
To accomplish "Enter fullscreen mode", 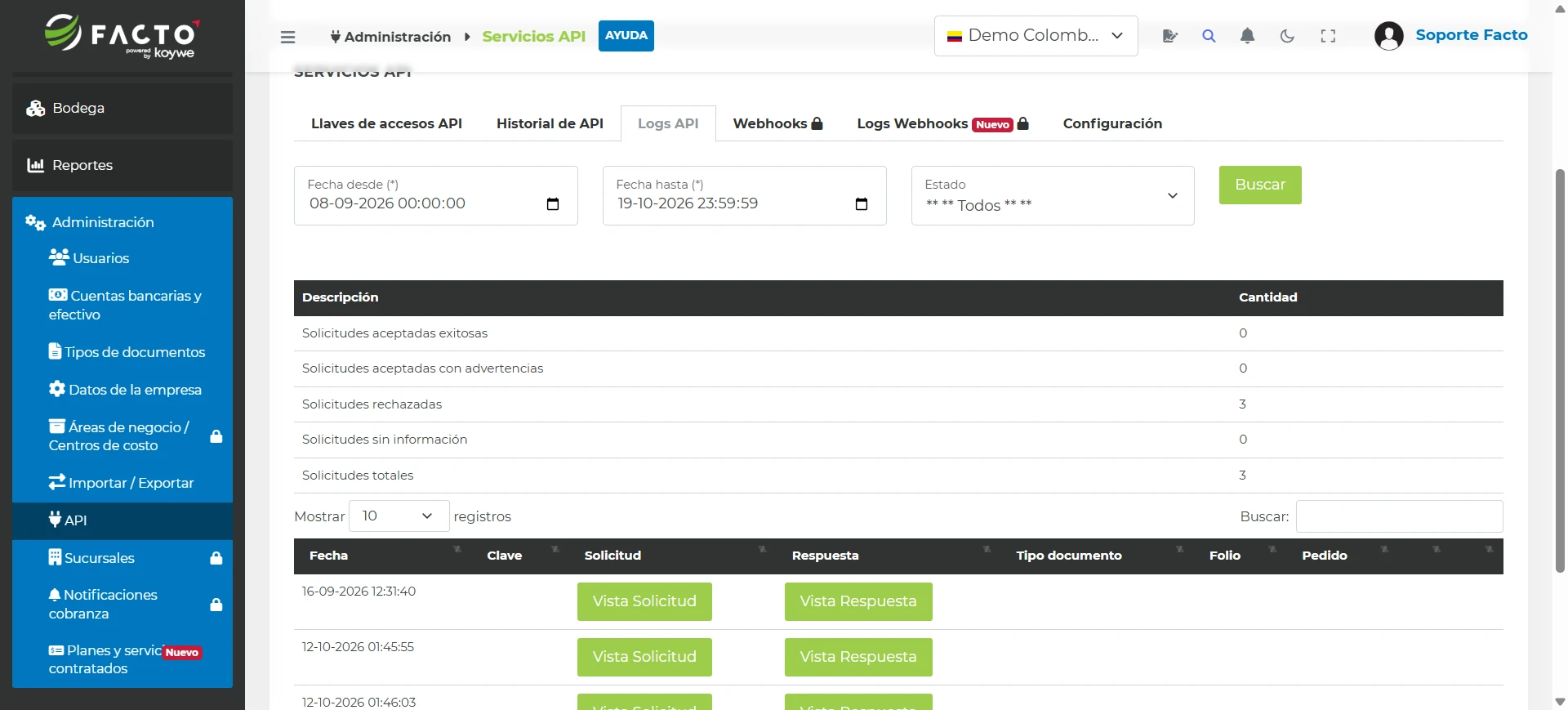I will click(1328, 36).
